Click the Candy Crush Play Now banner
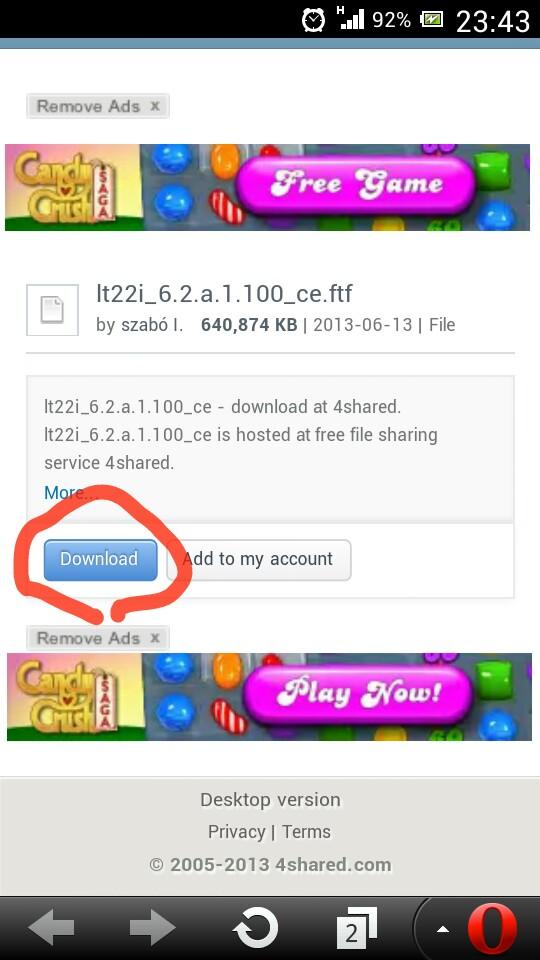Image resolution: width=540 pixels, height=960 pixels. coord(269,697)
